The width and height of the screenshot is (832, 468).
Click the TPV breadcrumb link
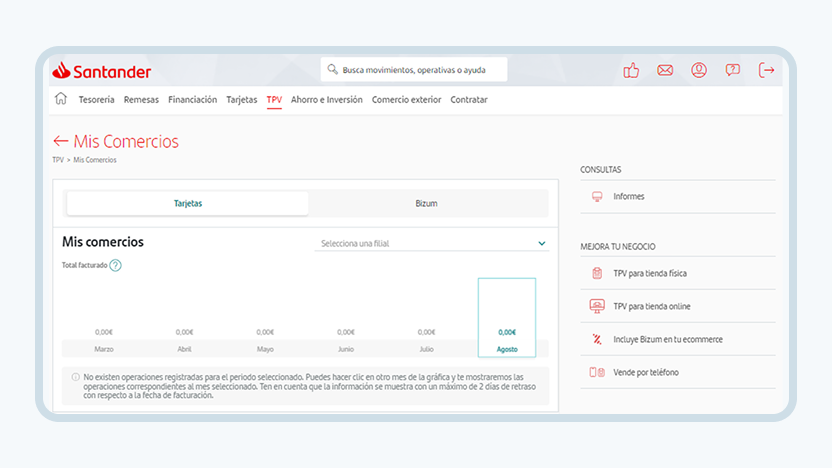click(58, 160)
